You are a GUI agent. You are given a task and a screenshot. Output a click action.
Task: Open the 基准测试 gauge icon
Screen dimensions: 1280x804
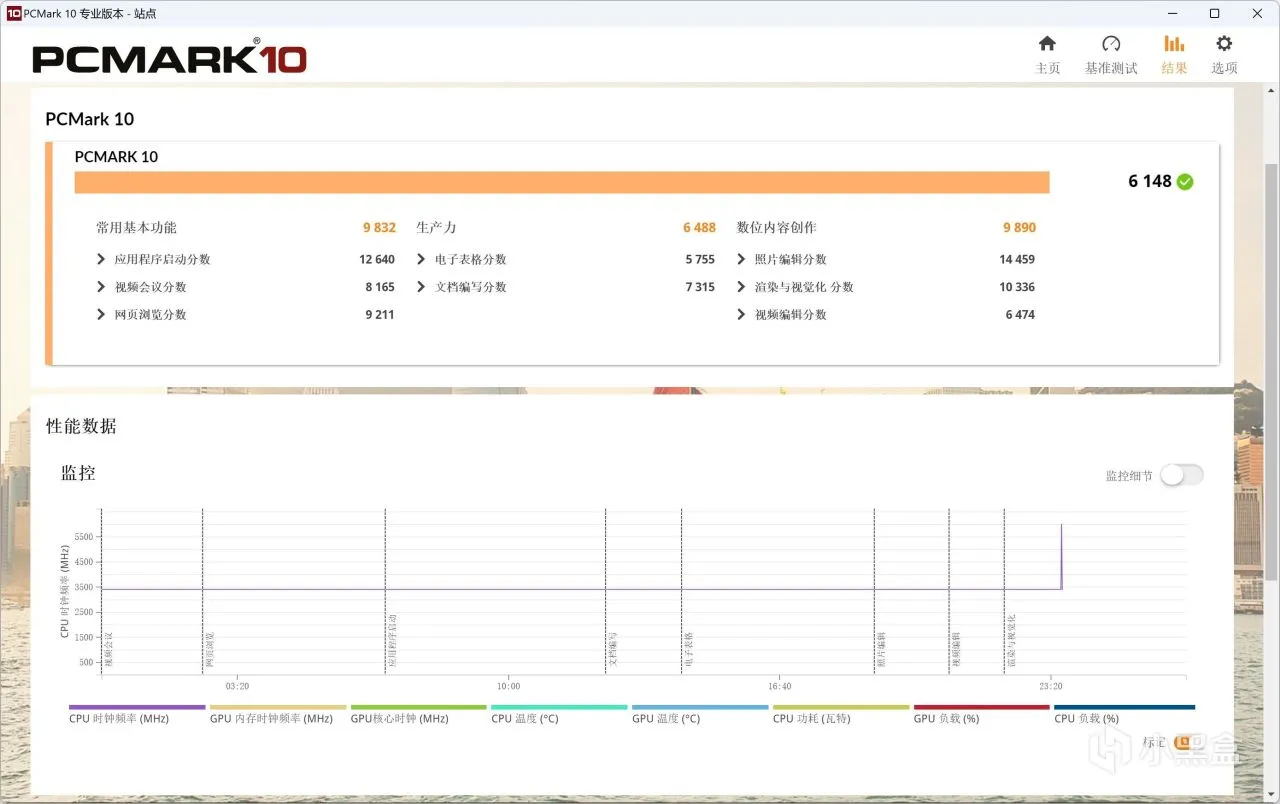tap(1111, 43)
